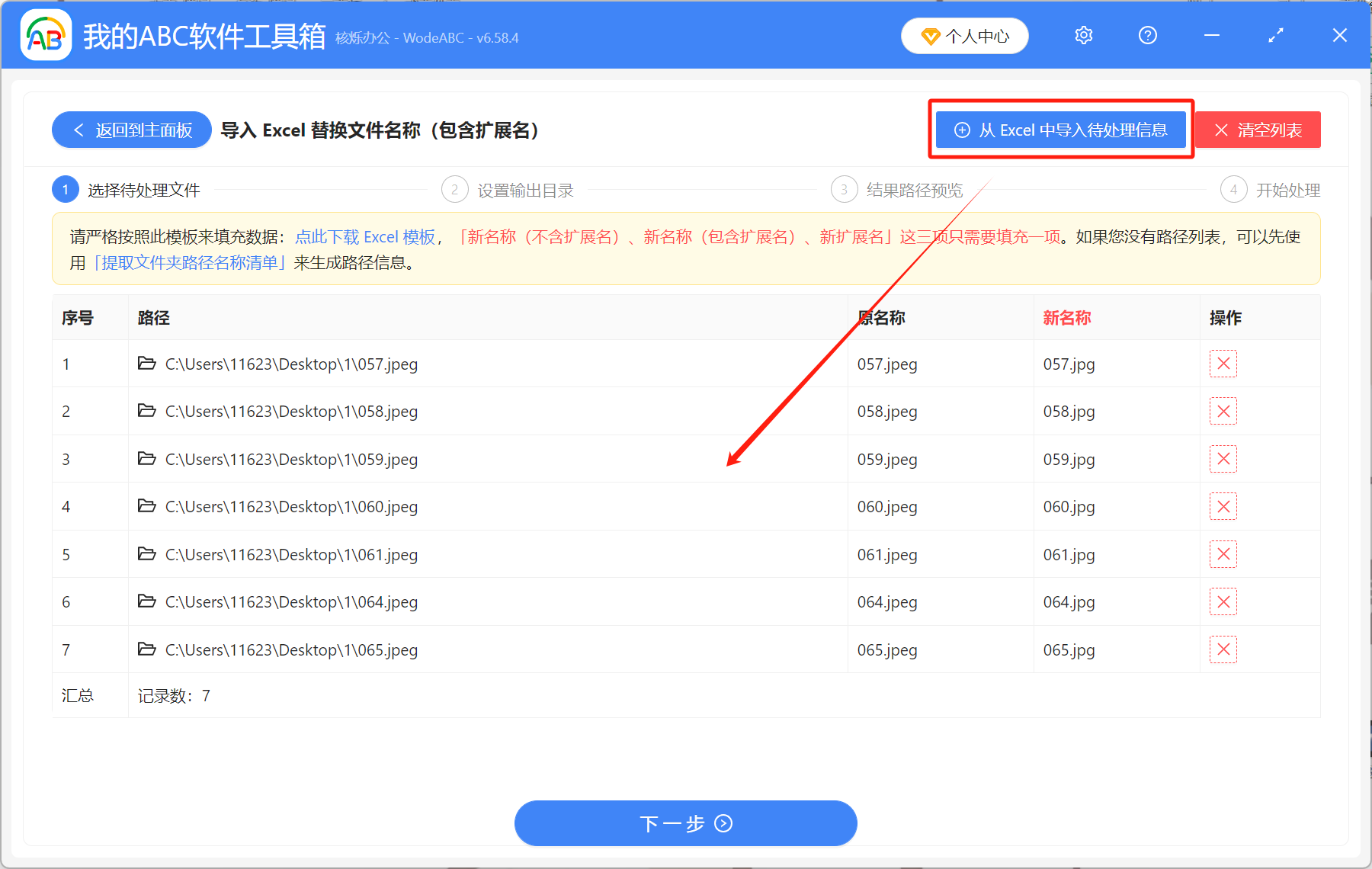Delete 065.jpeg row via red X icon
The image size is (1372, 869).
pos(1223,649)
